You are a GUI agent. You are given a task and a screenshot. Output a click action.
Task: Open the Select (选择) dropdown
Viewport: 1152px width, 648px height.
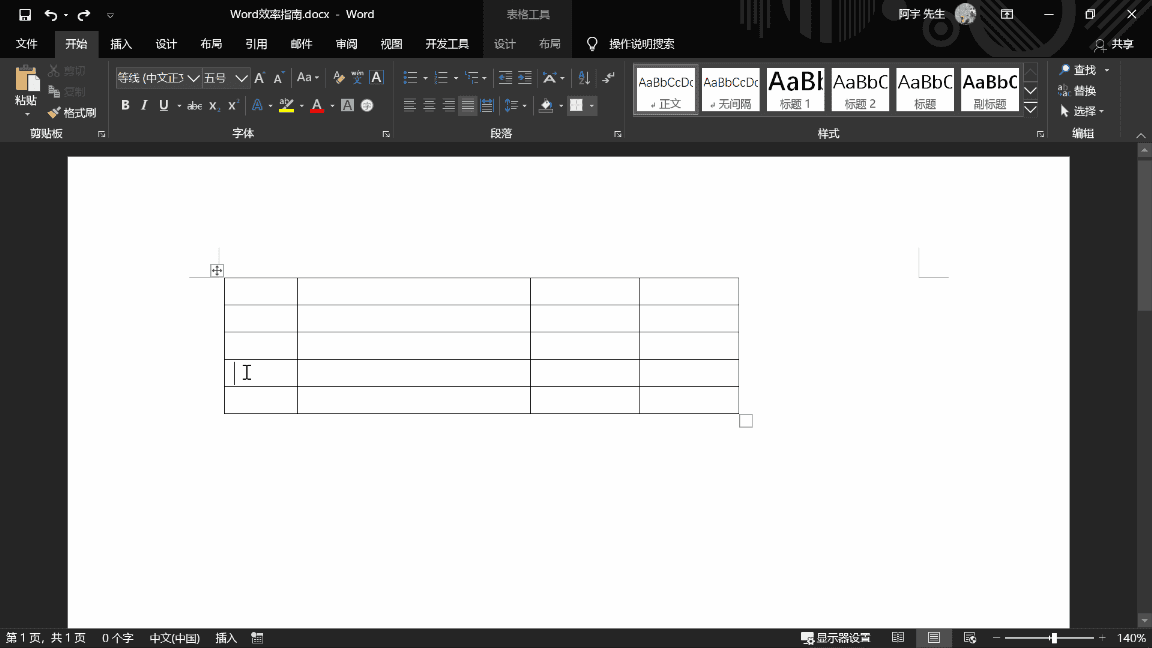tap(1082, 112)
